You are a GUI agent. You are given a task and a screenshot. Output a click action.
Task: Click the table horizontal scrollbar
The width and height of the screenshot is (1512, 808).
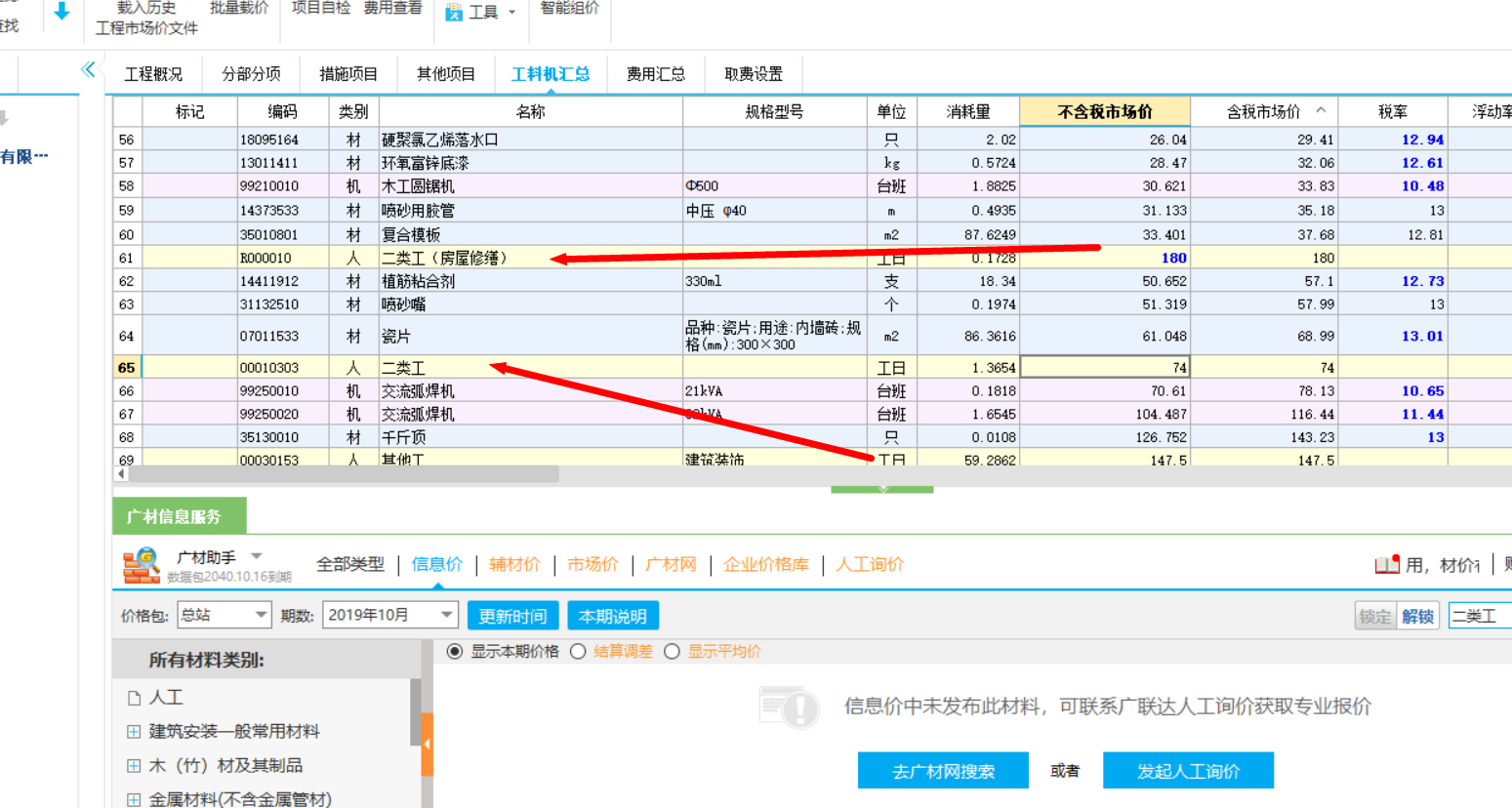(x=344, y=473)
